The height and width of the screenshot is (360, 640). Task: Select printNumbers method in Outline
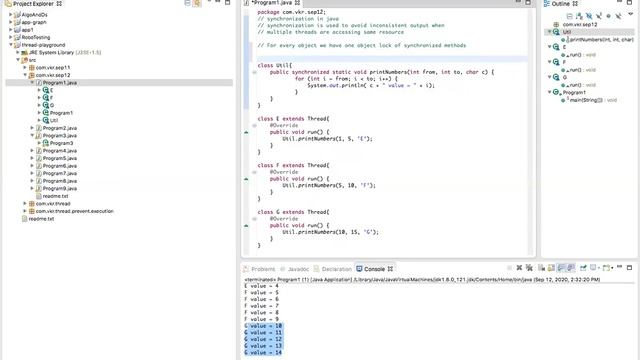click(x=601, y=40)
